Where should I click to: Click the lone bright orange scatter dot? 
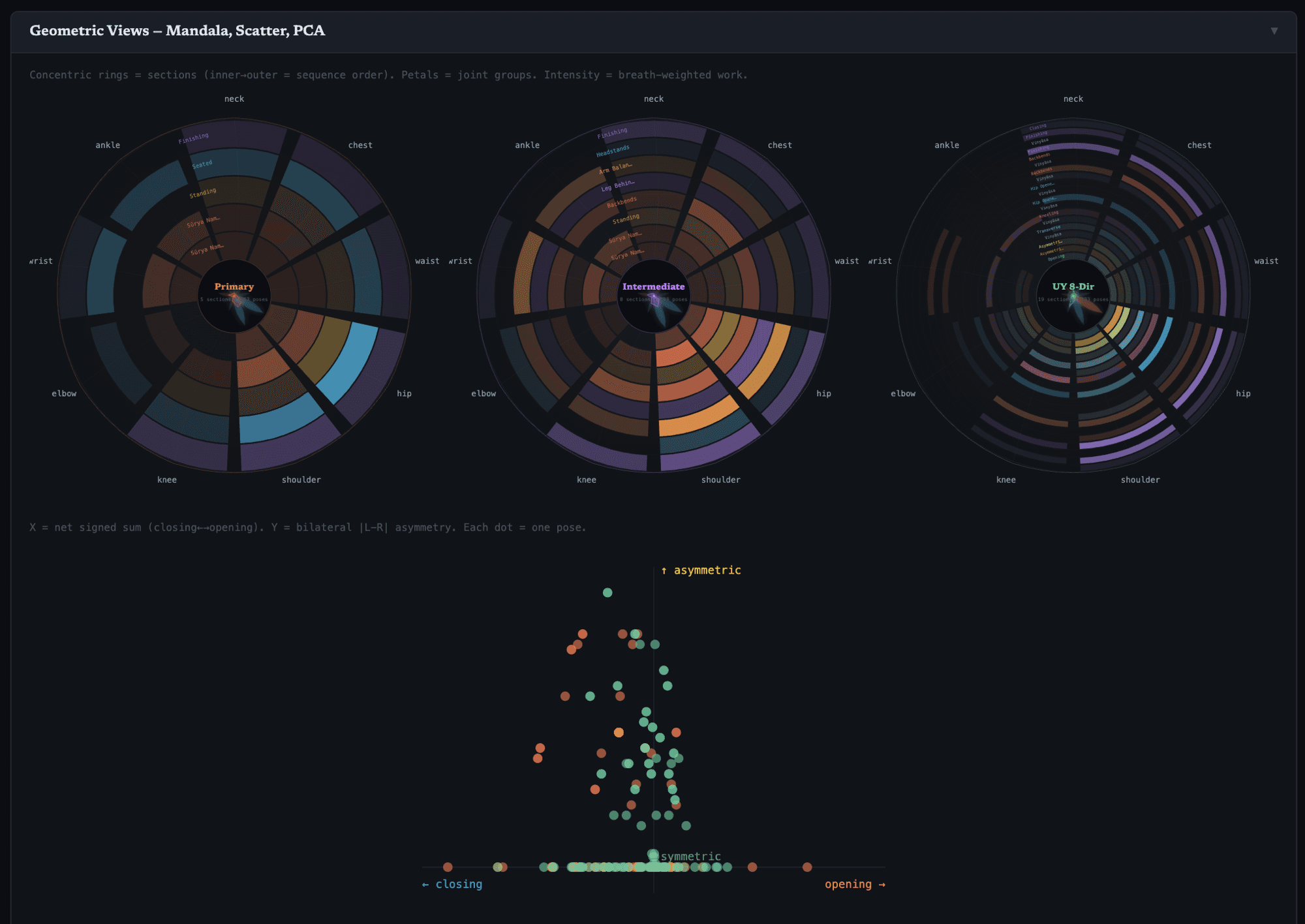coord(619,733)
